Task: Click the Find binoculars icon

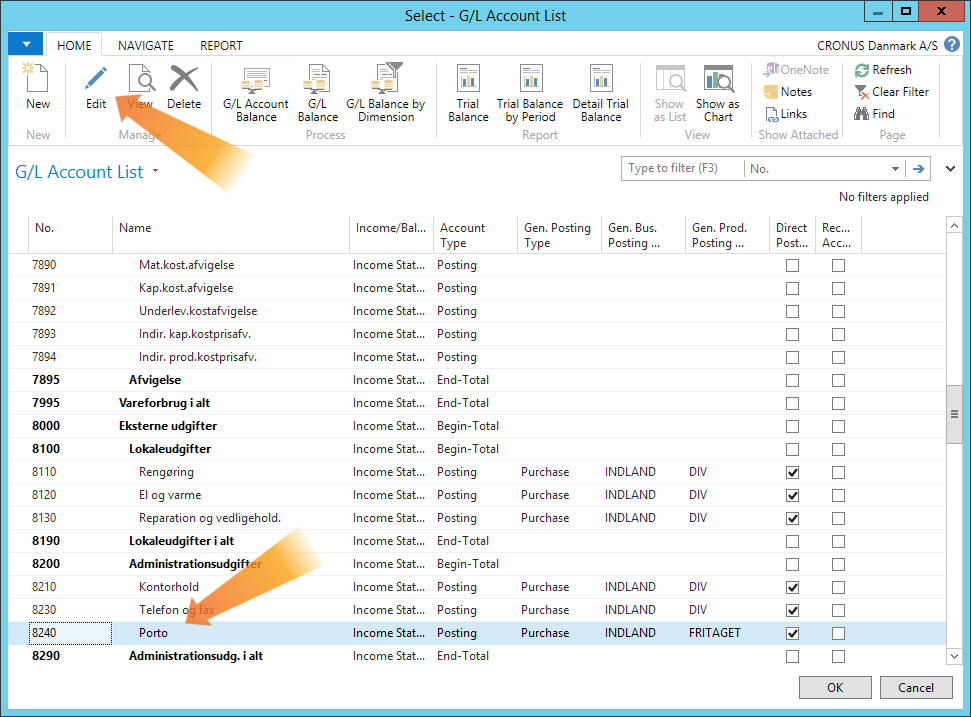Action: (x=861, y=114)
